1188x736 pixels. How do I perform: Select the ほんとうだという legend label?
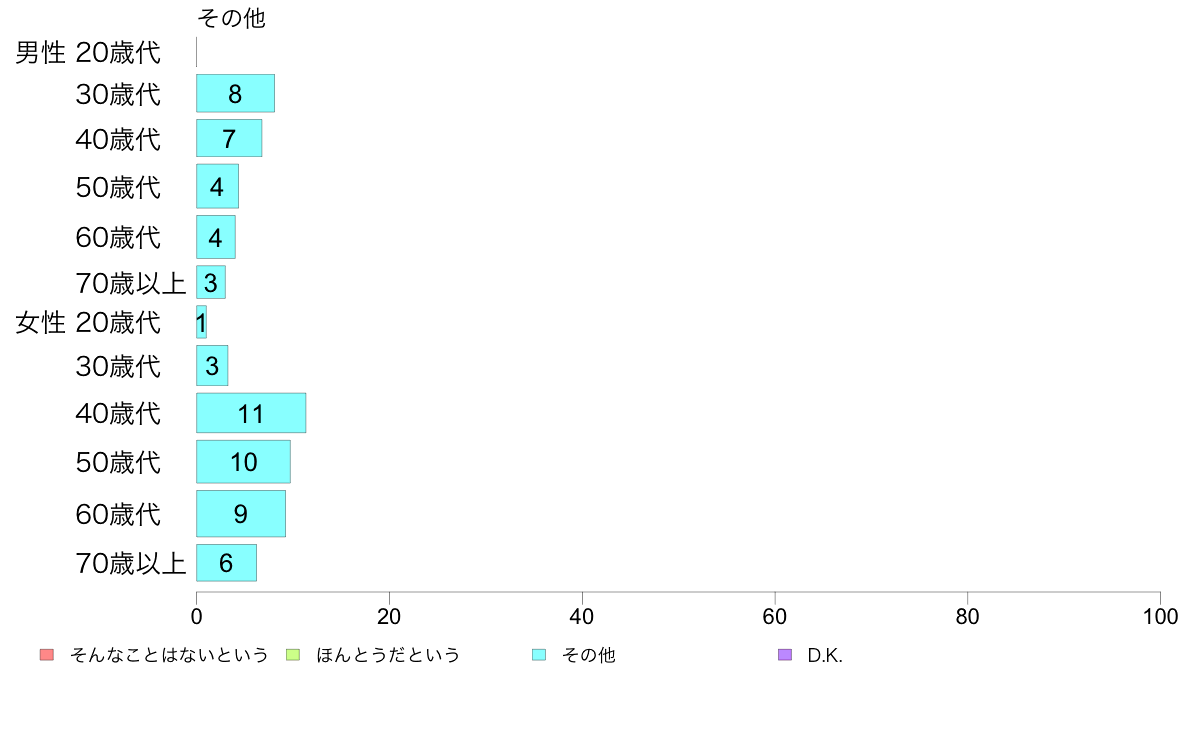tap(388, 655)
